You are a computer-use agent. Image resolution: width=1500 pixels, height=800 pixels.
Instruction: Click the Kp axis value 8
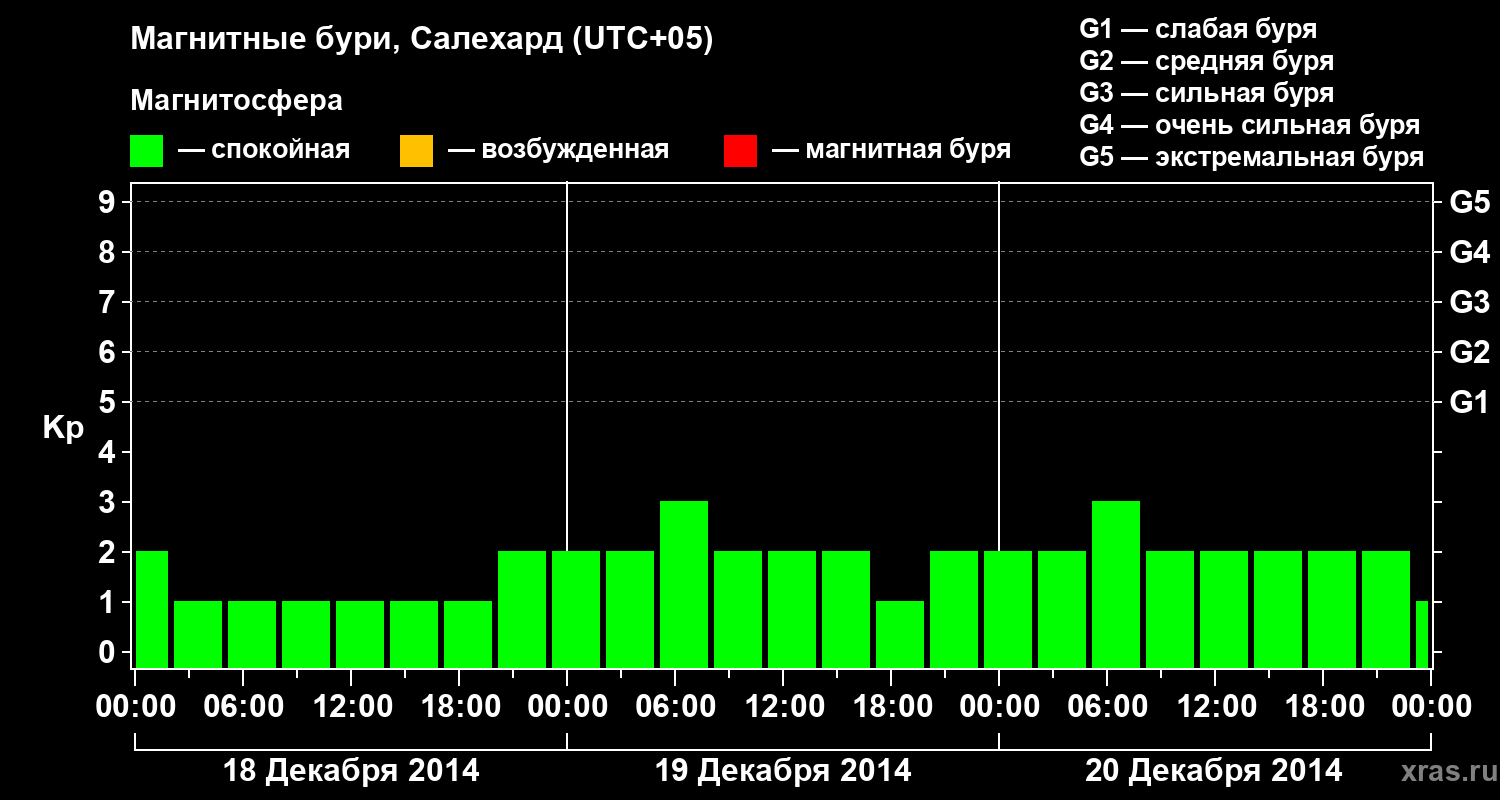pyautogui.click(x=109, y=252)
